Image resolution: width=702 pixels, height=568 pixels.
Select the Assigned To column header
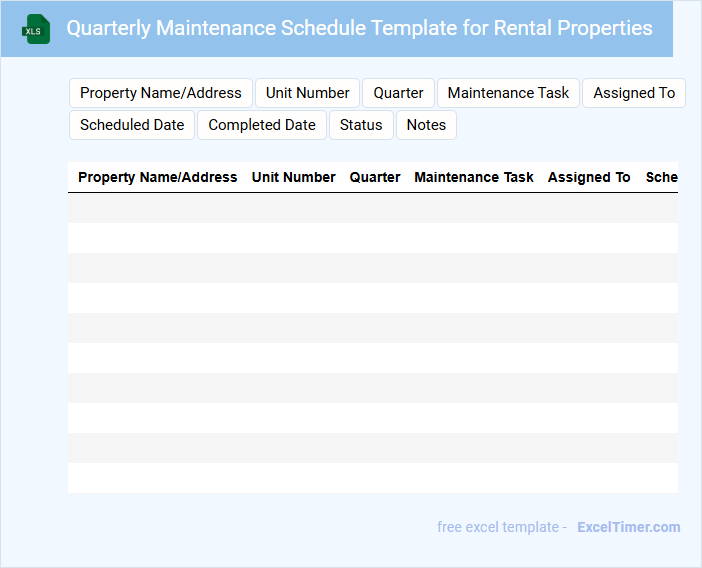589,177
